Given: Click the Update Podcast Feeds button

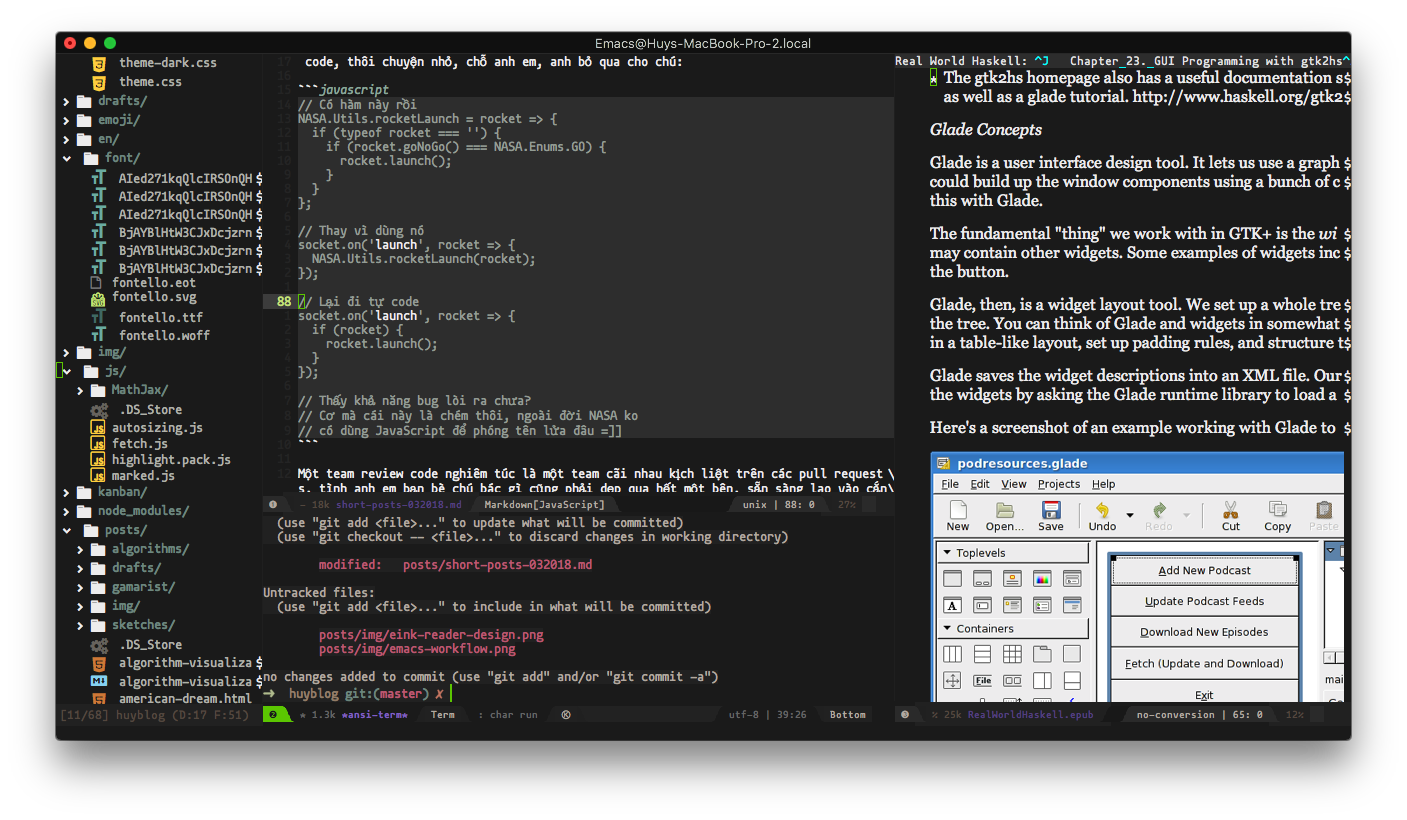Looking at the screenshot, I should point(1204,601).
